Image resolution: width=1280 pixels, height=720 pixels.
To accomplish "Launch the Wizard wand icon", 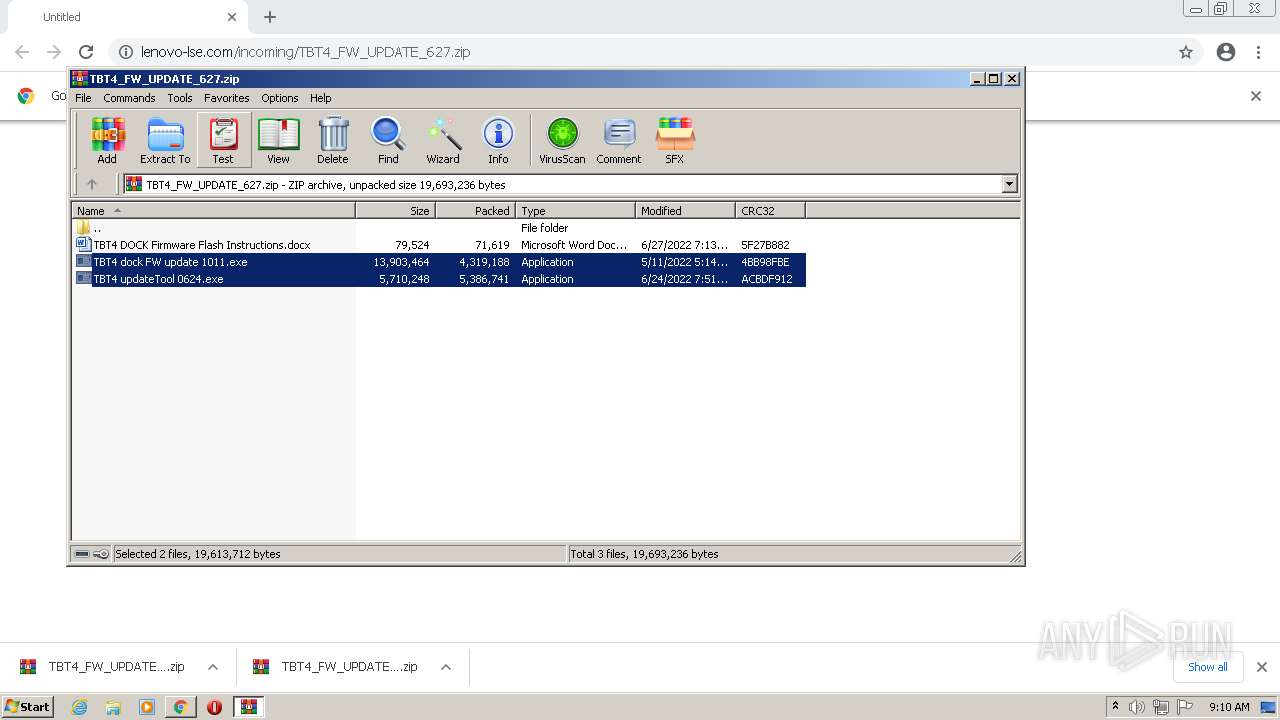I will 443,140.
